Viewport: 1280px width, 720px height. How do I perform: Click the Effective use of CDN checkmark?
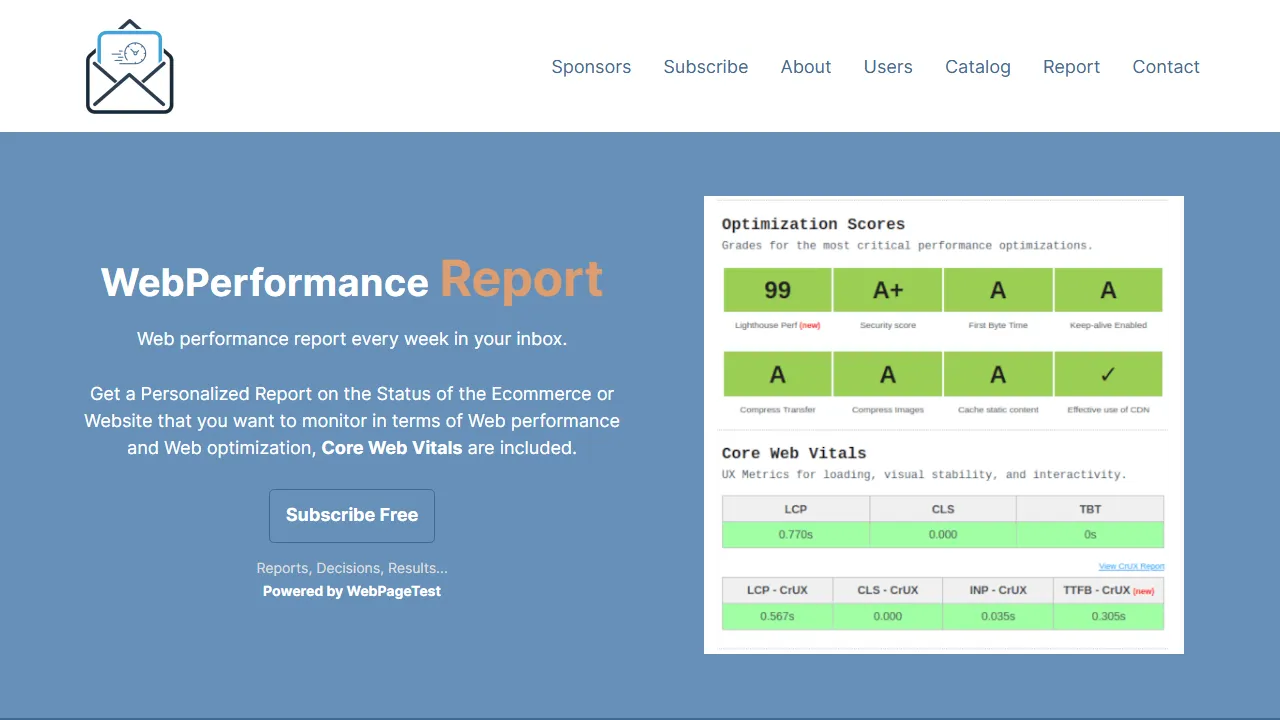click(1108, 373)
